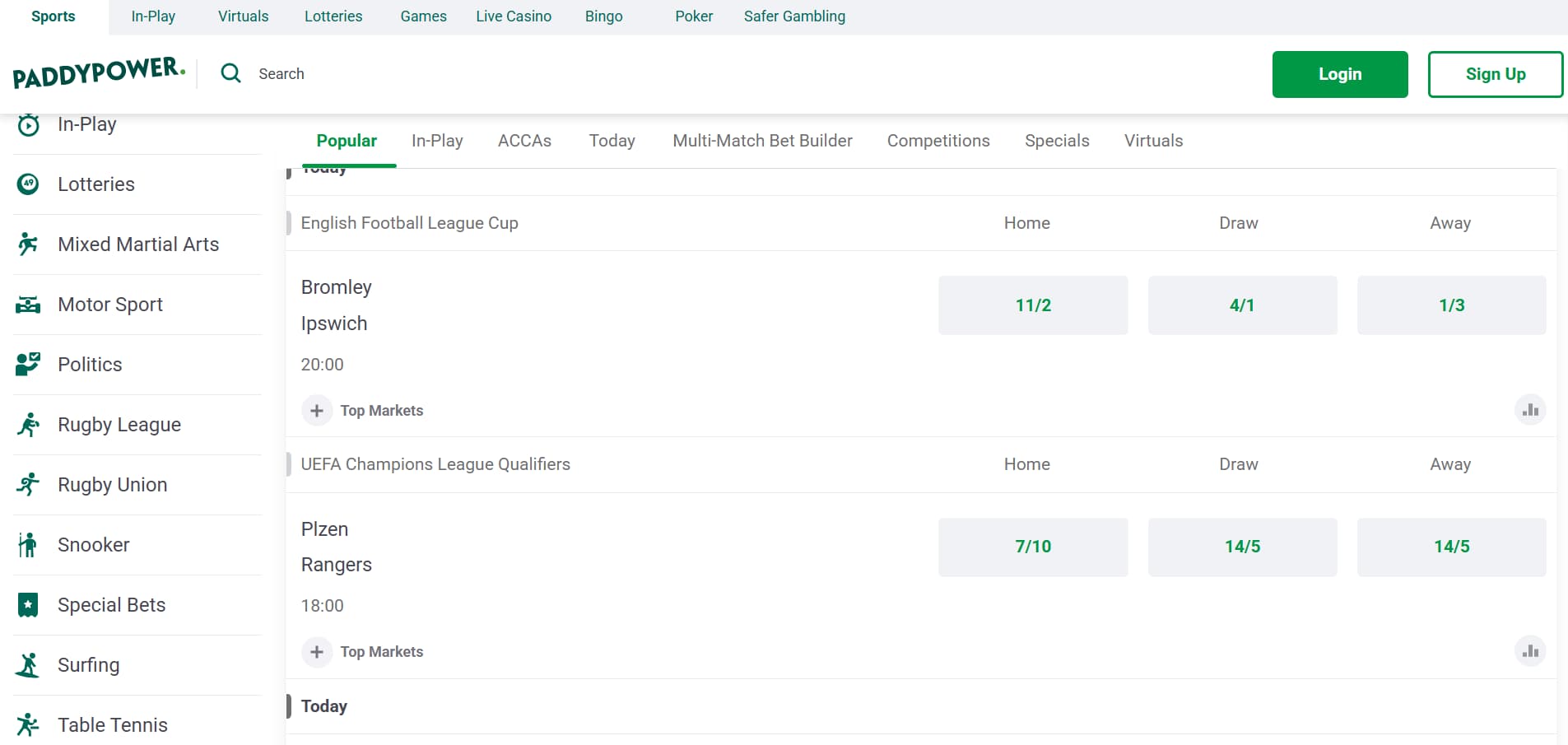Select the Motor Sport car icon
1568x745 pixels.
coord(28,305)
